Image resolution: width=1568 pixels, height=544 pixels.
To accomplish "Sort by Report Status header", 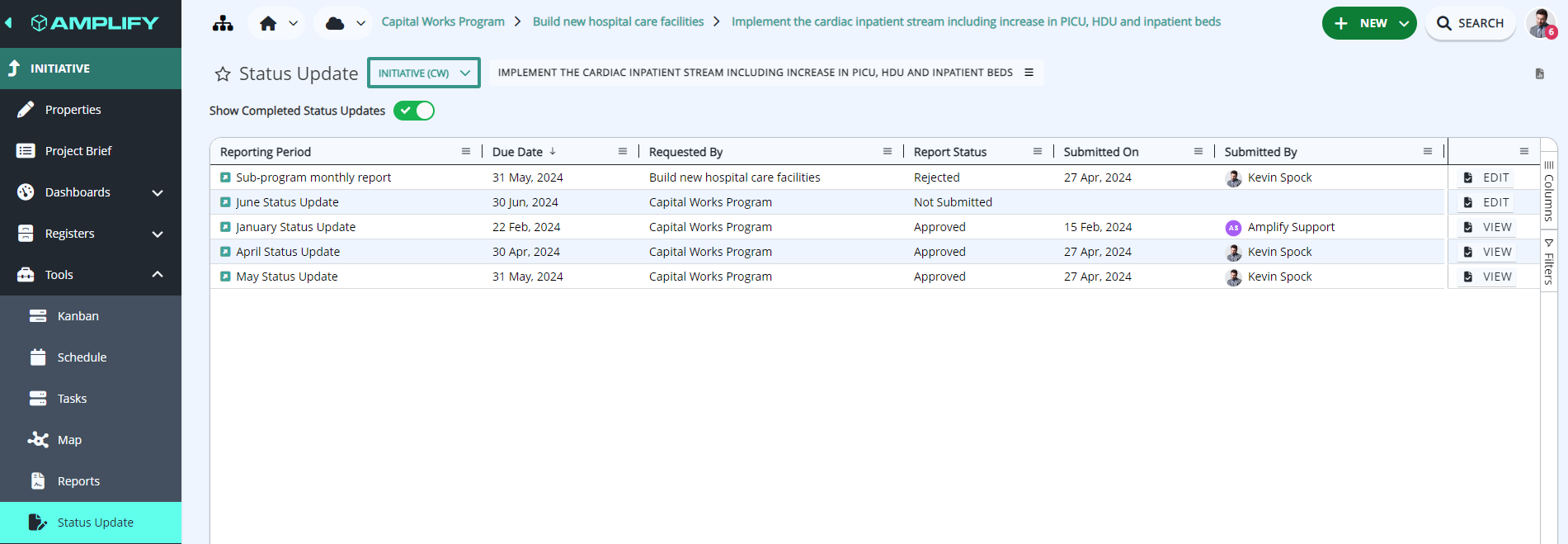I will [x=950, y=152].
